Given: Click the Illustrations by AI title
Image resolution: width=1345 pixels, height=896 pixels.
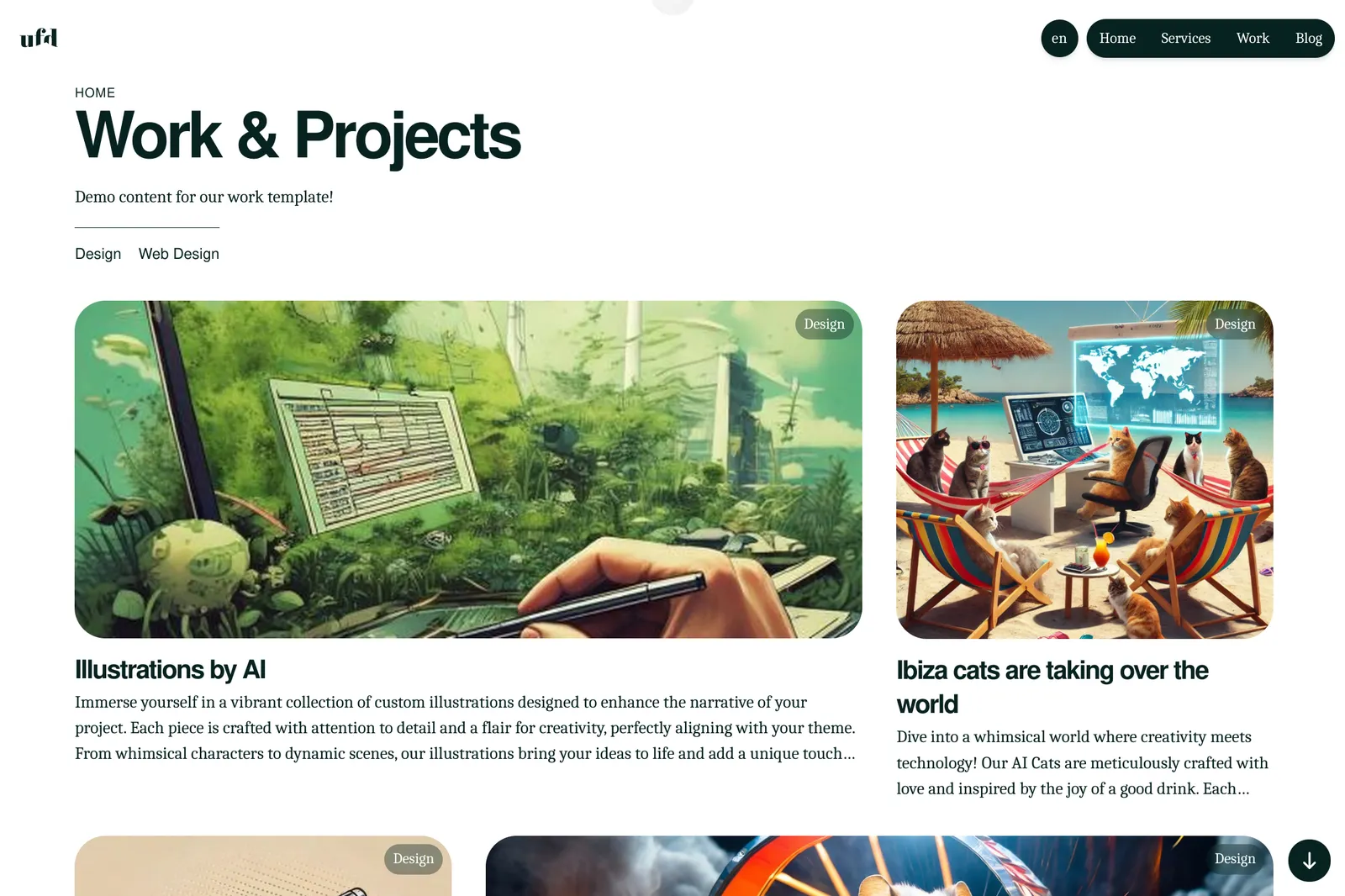Looking at the screenshot, I should 170,669.
